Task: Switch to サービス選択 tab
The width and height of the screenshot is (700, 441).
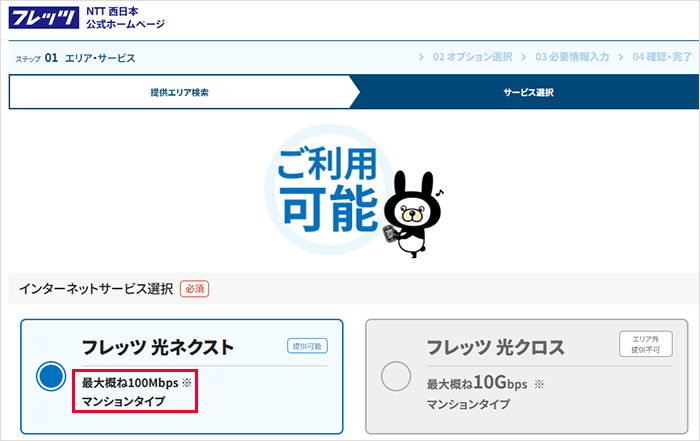Action: tap(528, 92)
